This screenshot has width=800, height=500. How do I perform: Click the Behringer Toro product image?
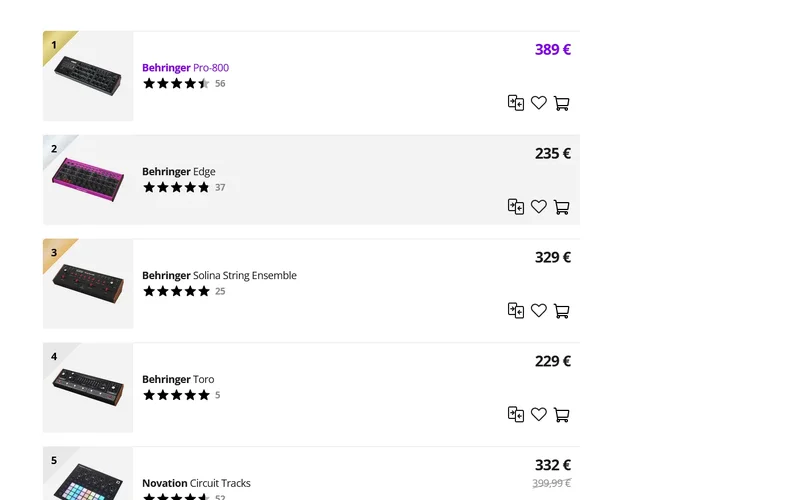tap(89, 388)
